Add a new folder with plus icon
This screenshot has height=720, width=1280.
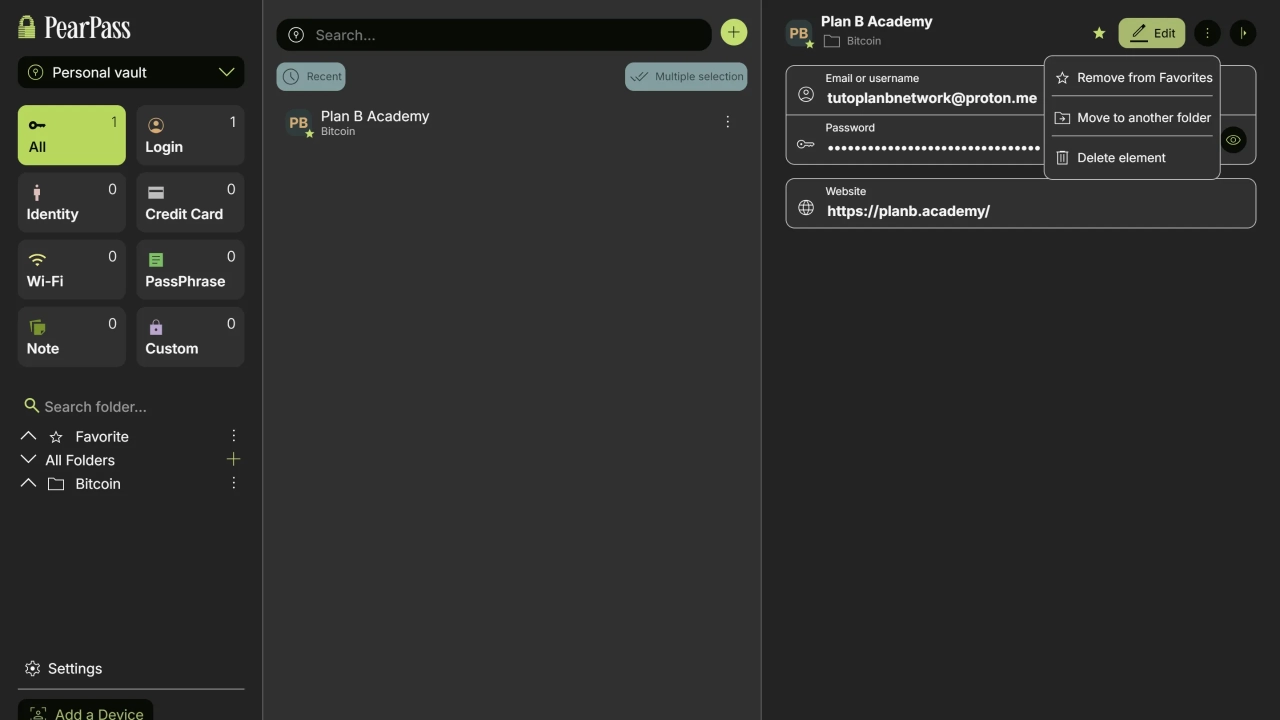tap(233, 459)
